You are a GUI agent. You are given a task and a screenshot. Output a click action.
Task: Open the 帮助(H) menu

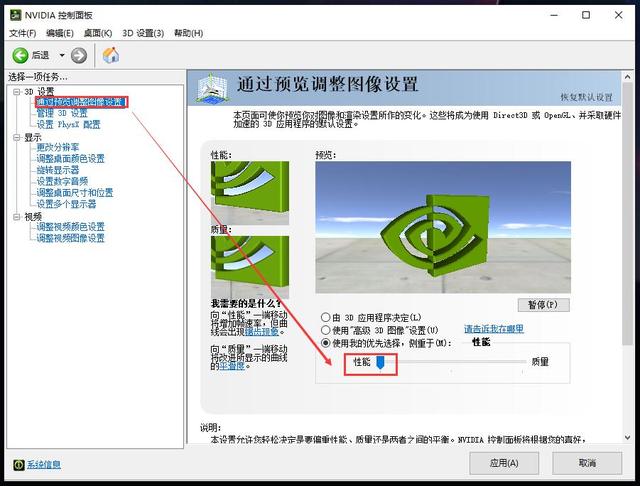coord(189,33)
